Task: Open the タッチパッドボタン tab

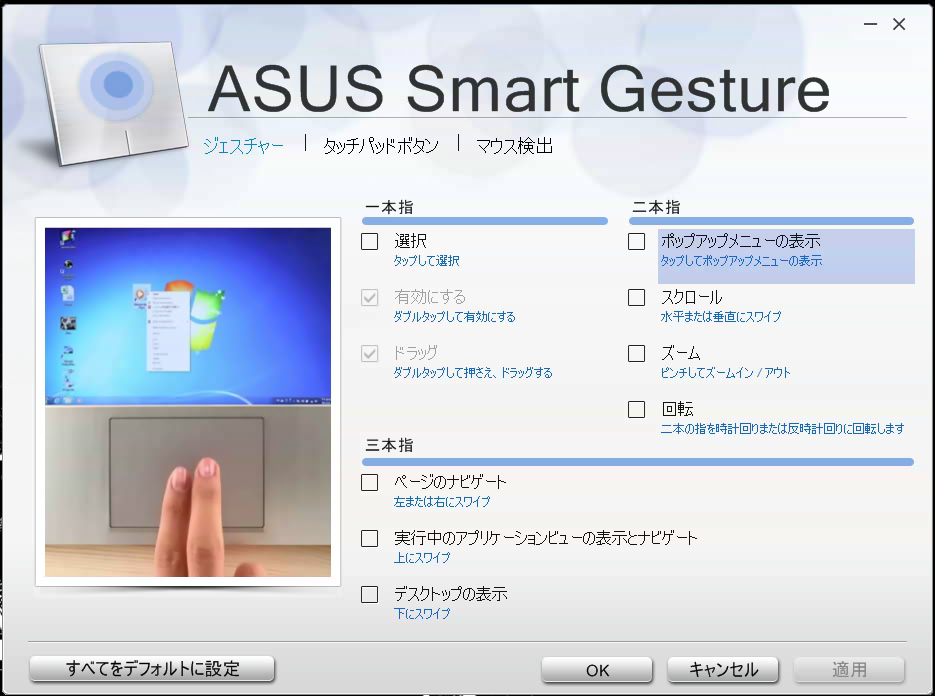Action: coord(380,146)
